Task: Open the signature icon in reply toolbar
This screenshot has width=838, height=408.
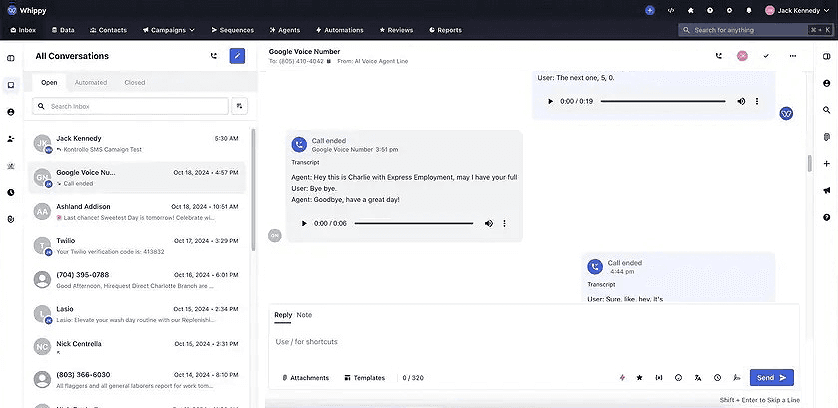Action: pyautogui.click(x=737, y=378)
